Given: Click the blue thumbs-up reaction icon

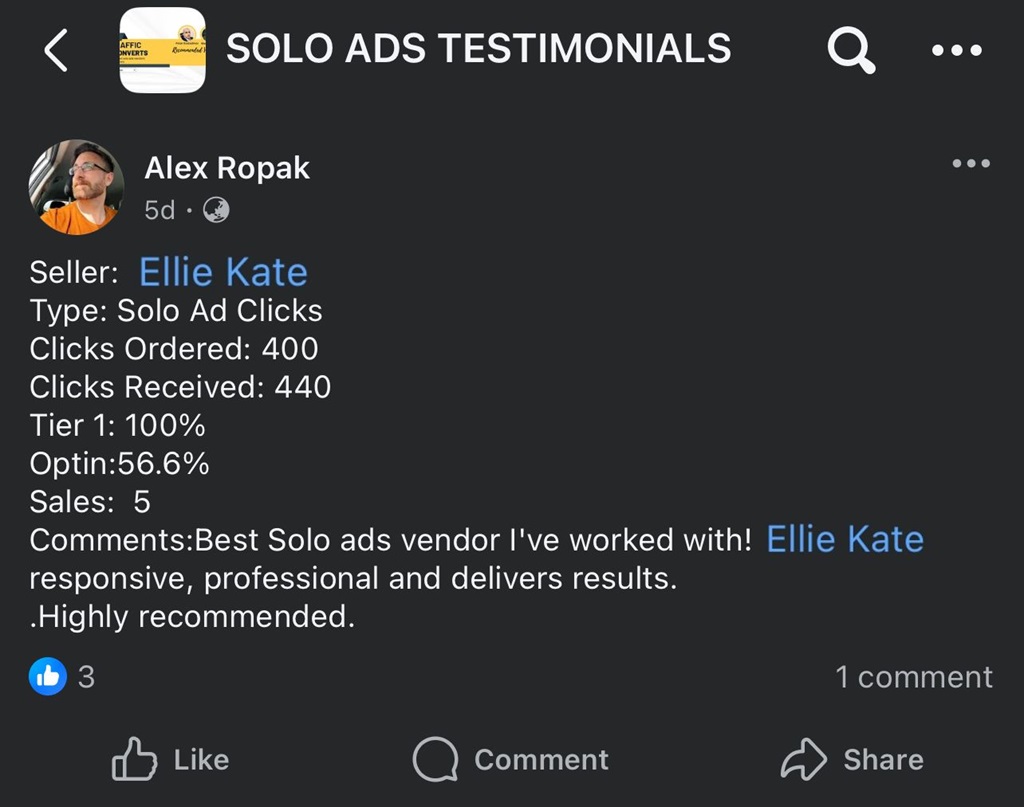Looking at the screenshot, I should 48,677.
